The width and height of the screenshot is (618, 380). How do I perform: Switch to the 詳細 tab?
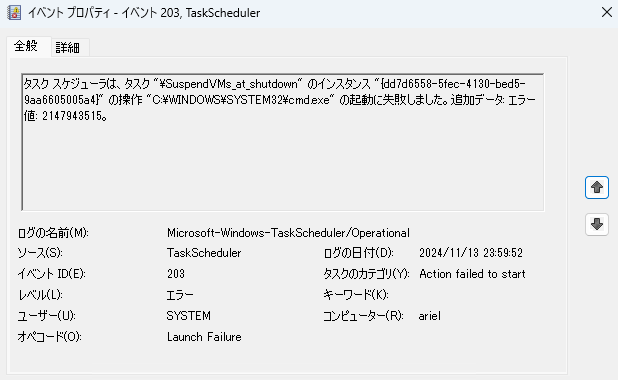pyautogui.click(x=67, y=48)
